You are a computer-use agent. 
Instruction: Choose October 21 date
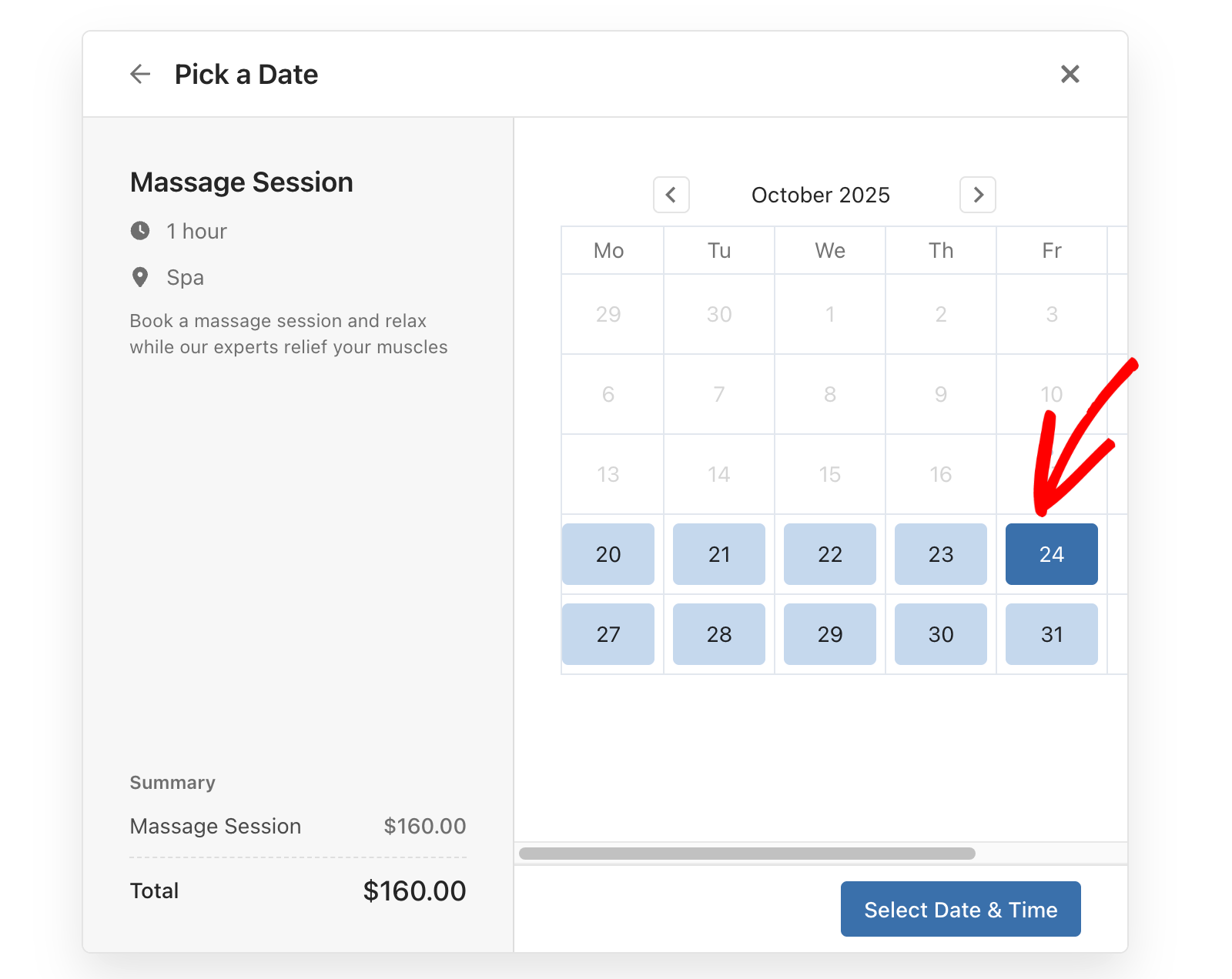(719, 554)
